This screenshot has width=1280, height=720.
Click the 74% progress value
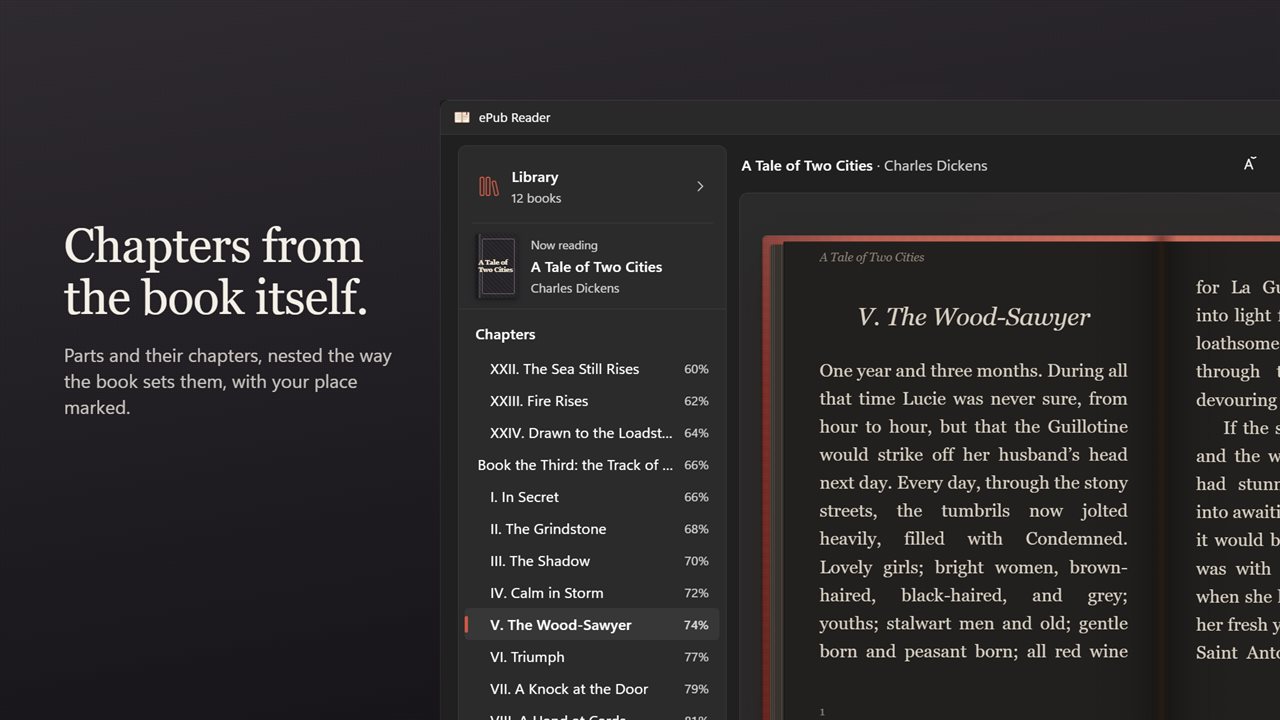[x=696, y=625]
